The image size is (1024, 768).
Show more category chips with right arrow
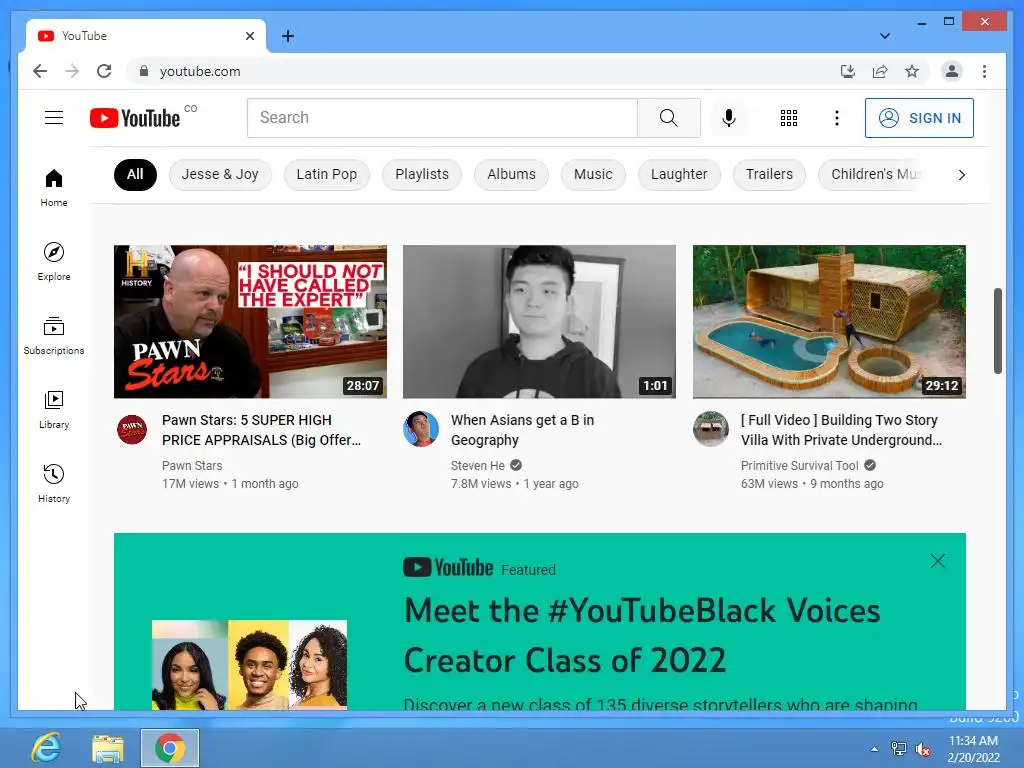tap(961, 174)
